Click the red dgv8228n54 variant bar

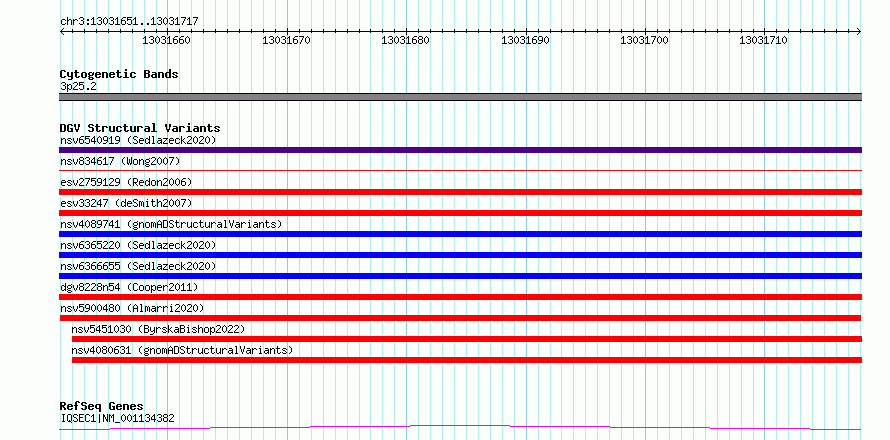coord(460,297)
